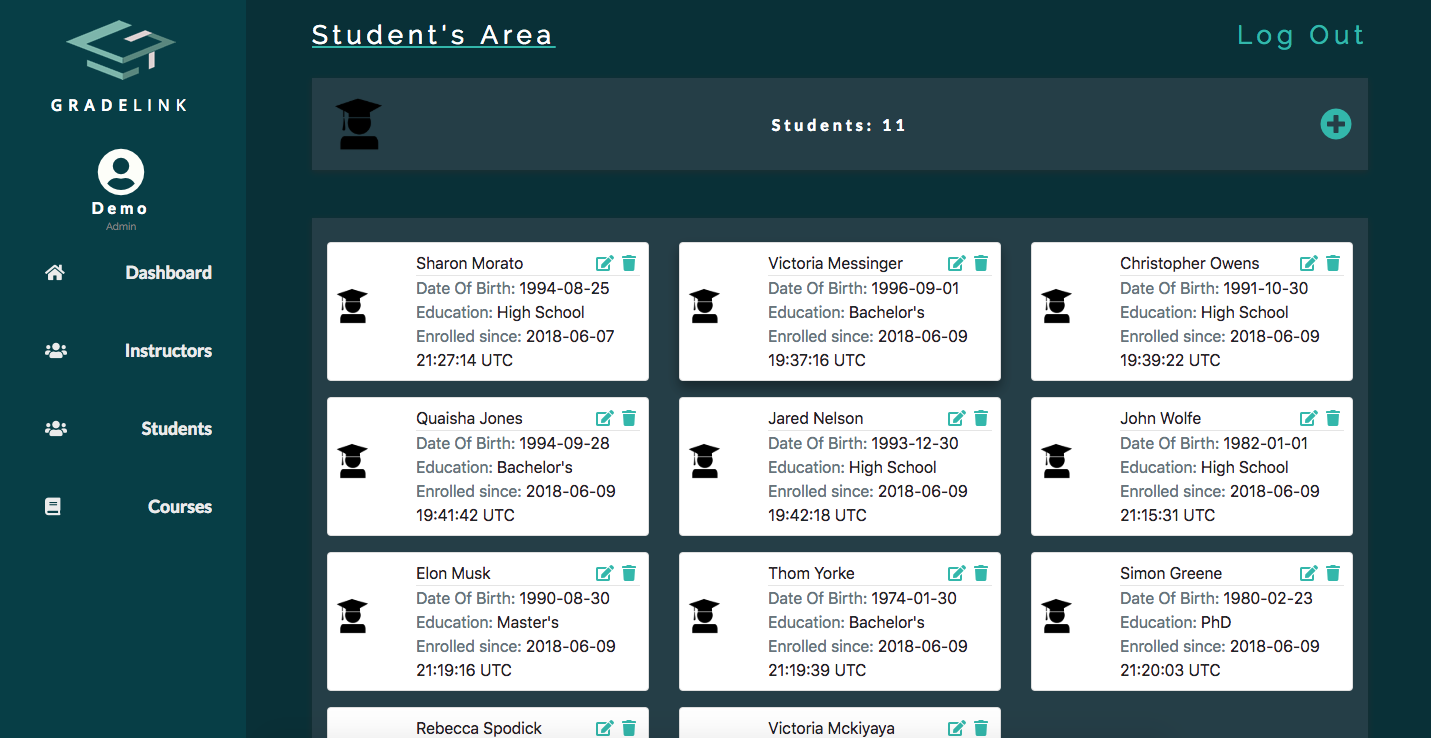Delete Quaisha Jones's student card
Viewport: 1431px width, 738px height.
tap(629, 418)
